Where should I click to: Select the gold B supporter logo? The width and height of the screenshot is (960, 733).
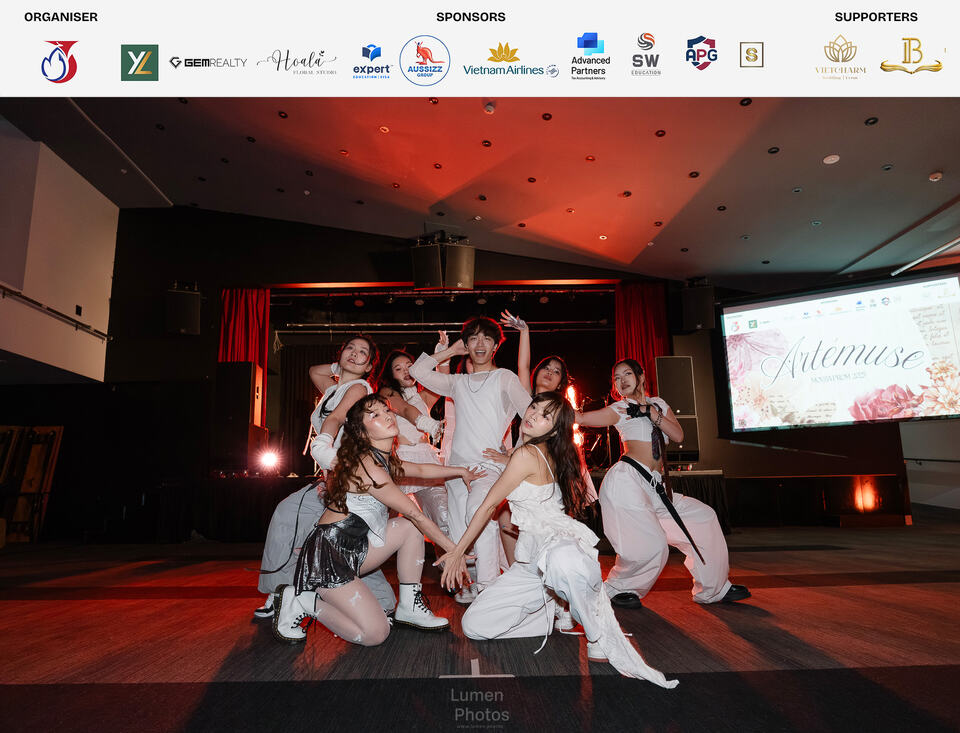(x=911, y=55)
